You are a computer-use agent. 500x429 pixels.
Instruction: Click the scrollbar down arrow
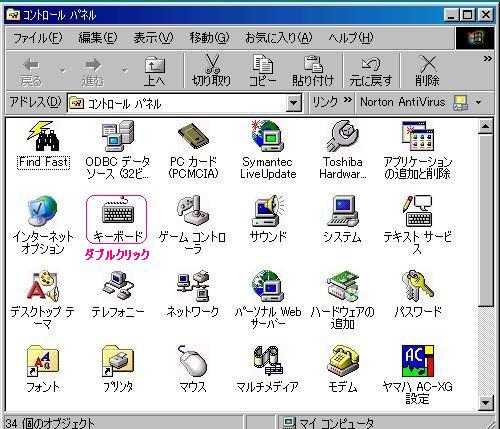pos(485,402)
